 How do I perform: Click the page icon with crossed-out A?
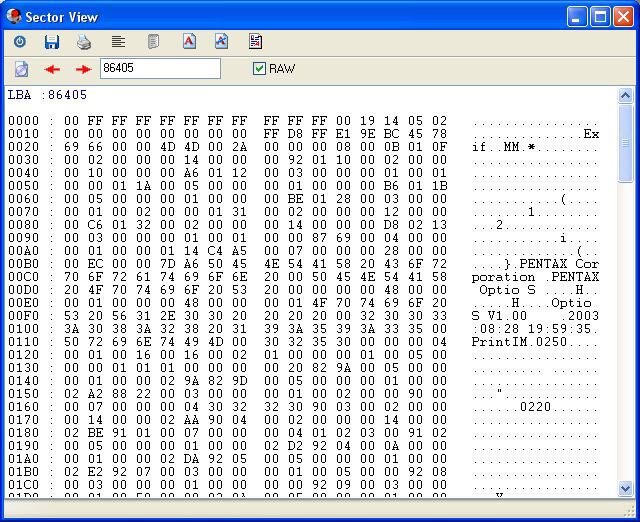tap(222, 41)
